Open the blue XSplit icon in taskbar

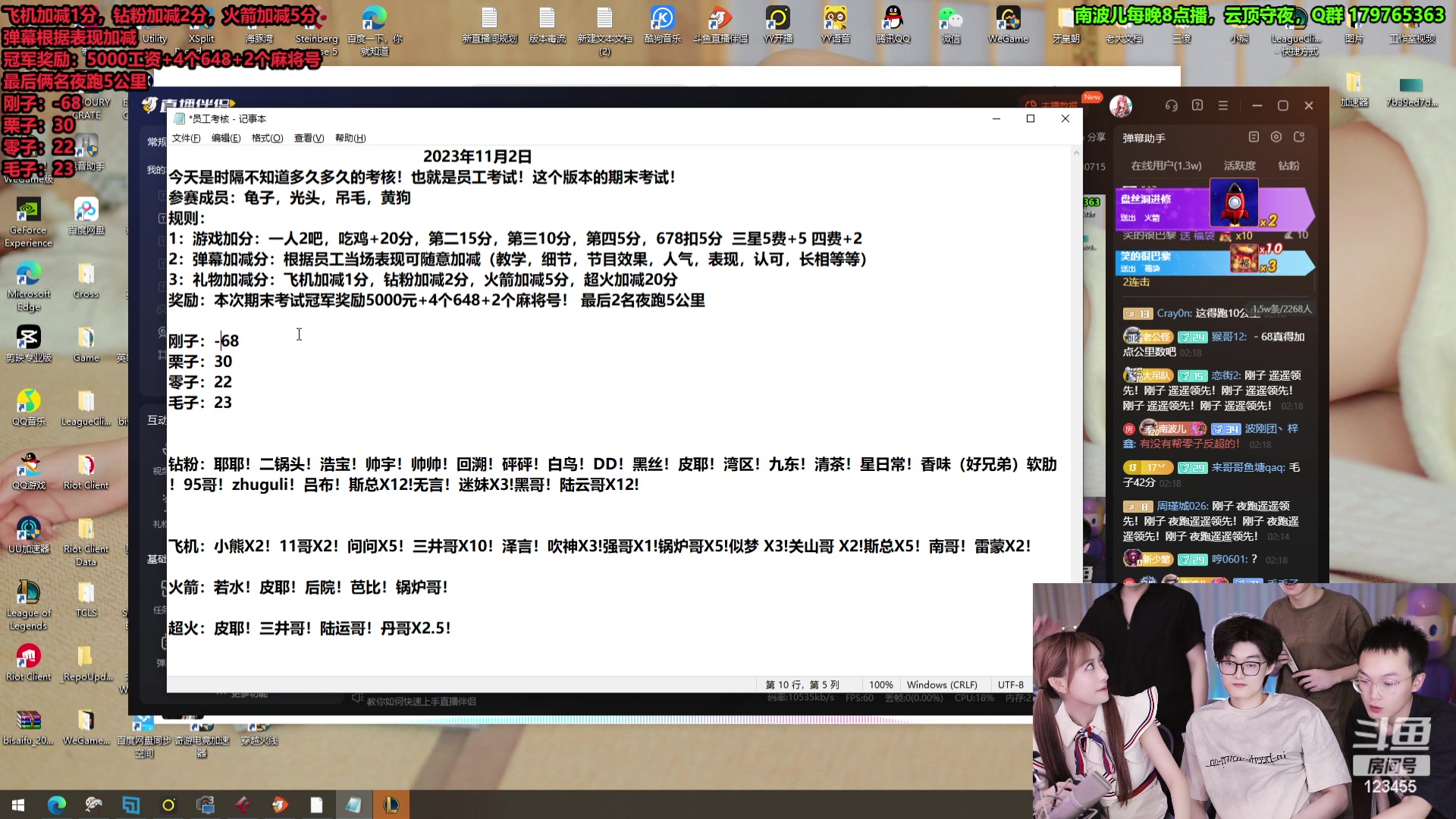coord(131,805)
